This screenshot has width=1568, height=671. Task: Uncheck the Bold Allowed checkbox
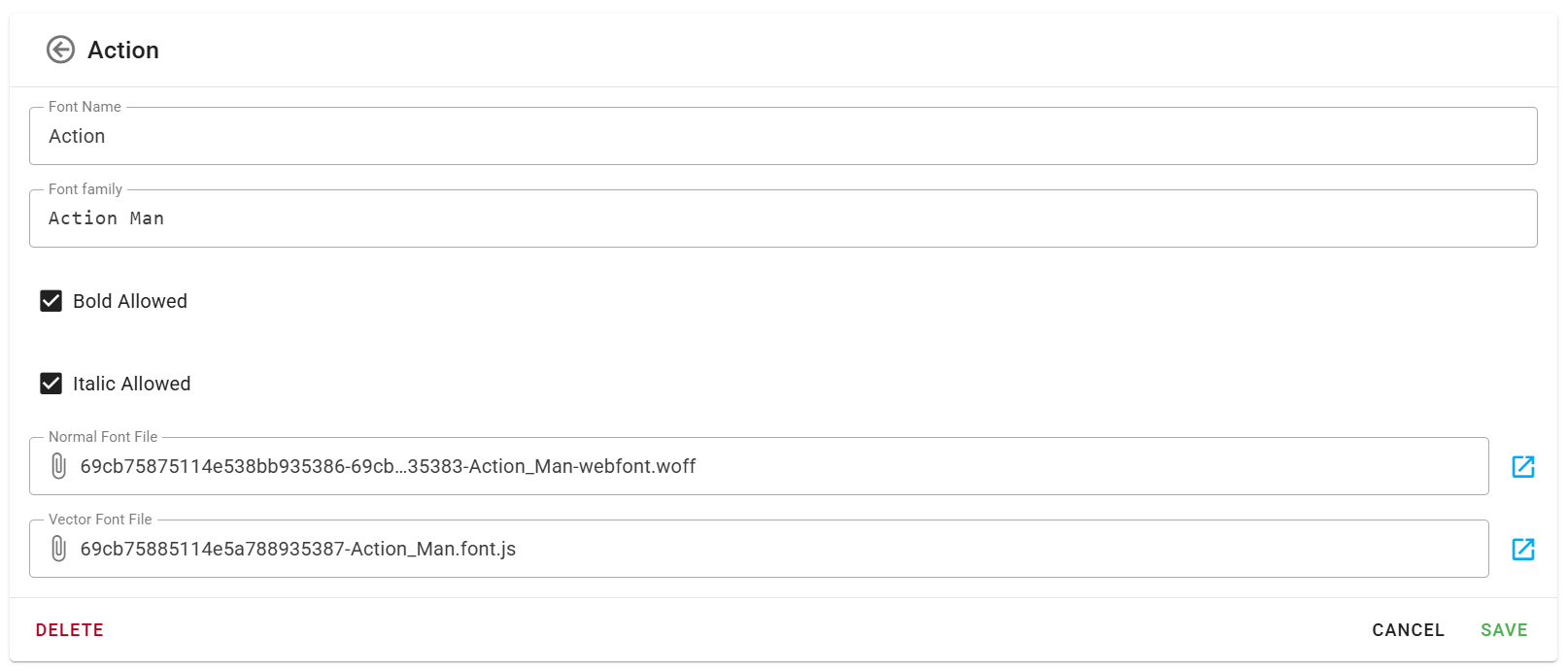[x=51, y=301]
